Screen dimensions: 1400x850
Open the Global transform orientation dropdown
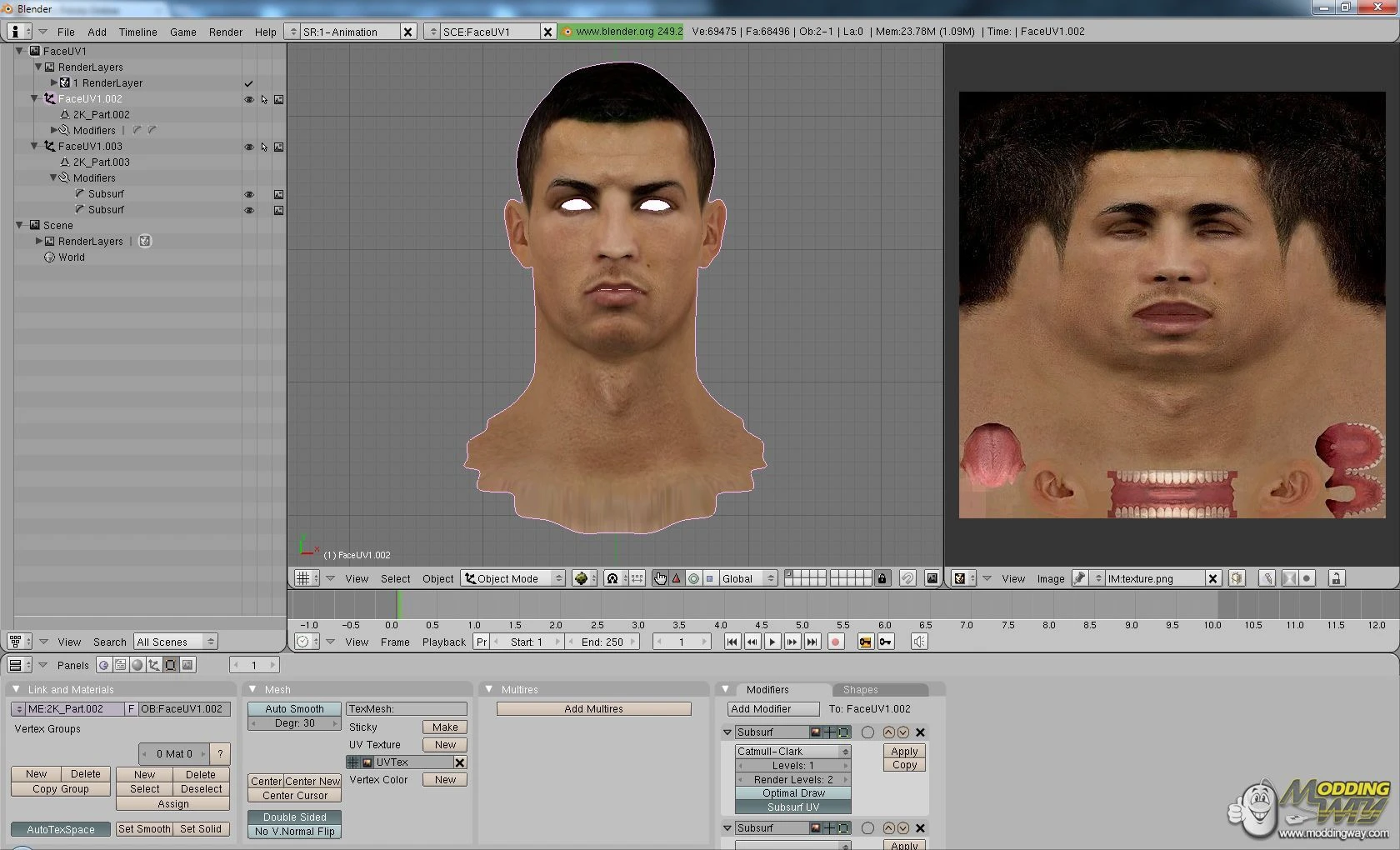pos(746,578)
